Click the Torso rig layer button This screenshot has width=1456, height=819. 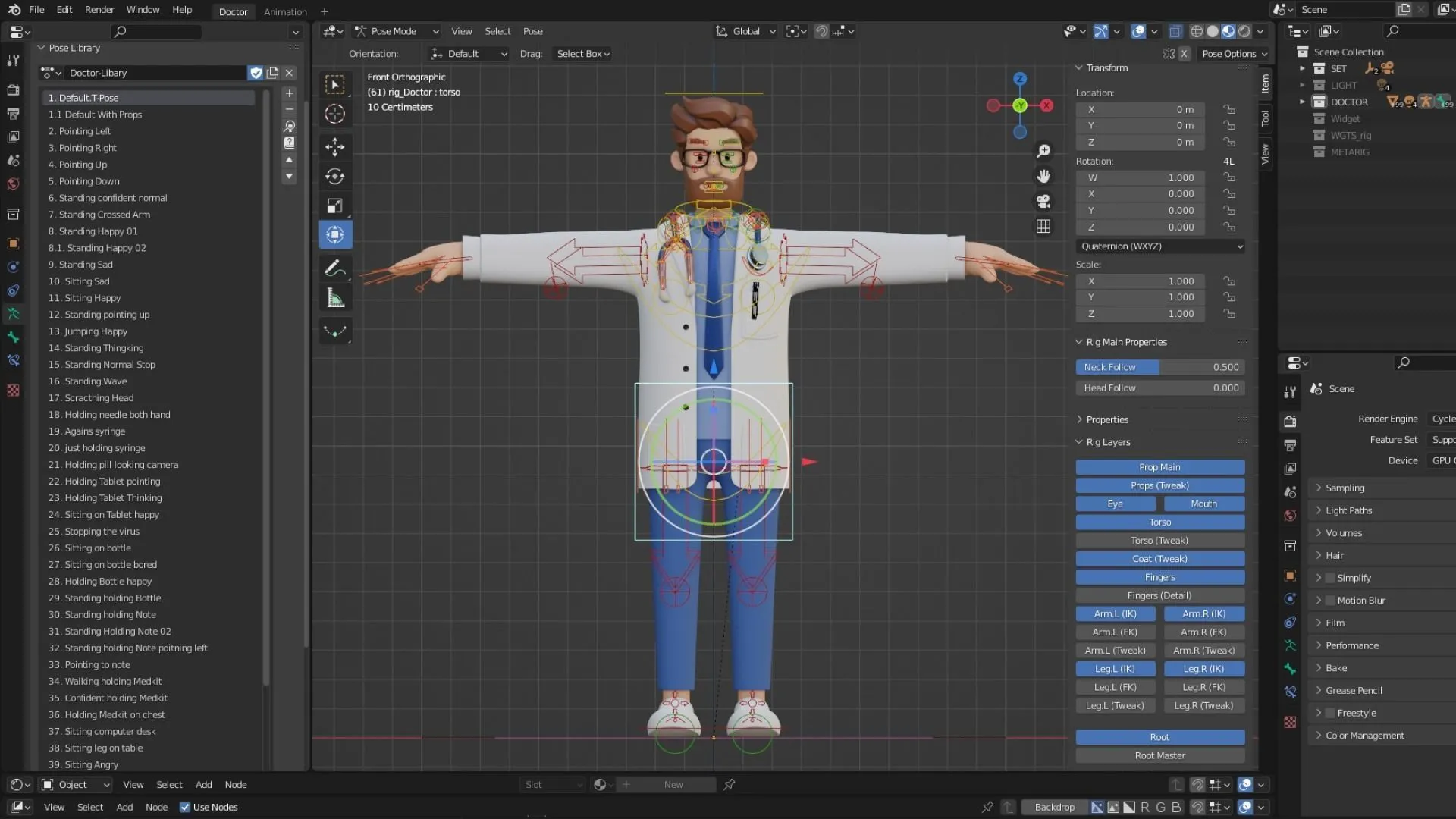(1159, 522)
